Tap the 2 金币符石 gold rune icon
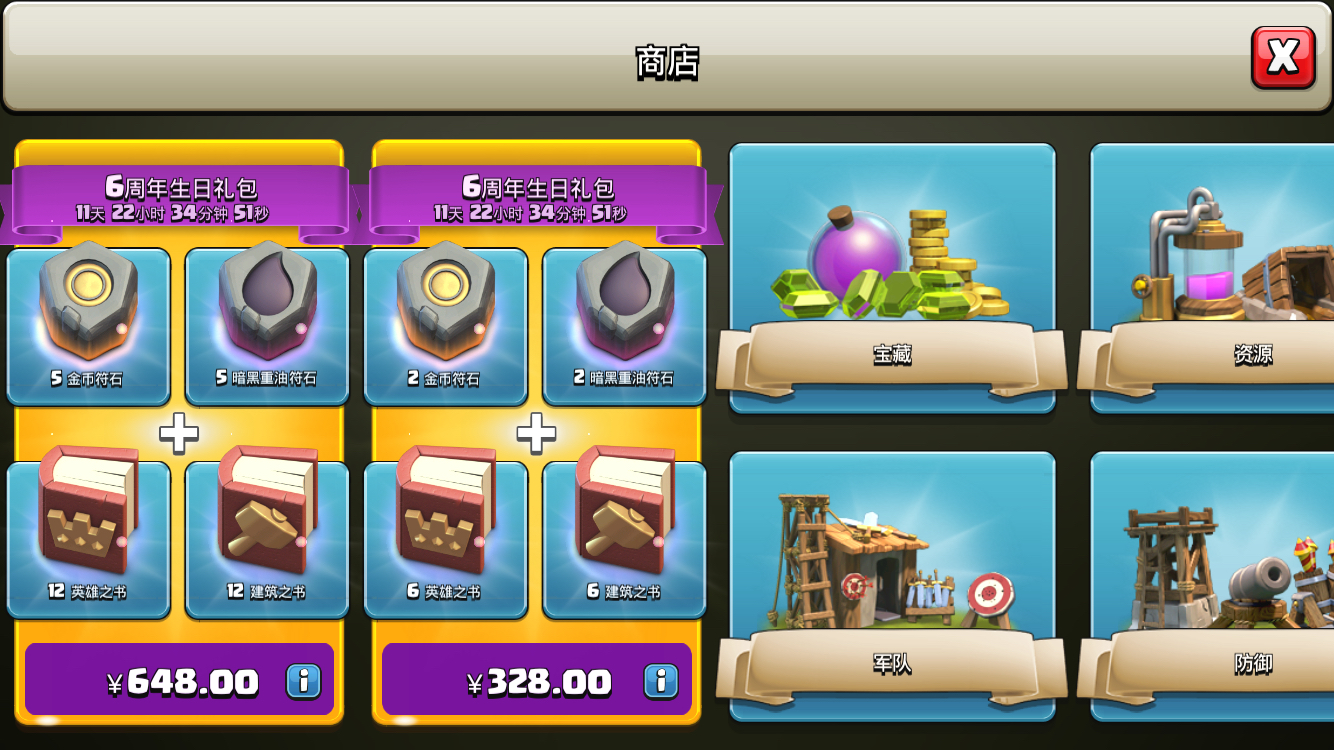Screen dimensions: 1334x750 coord(445,326)
